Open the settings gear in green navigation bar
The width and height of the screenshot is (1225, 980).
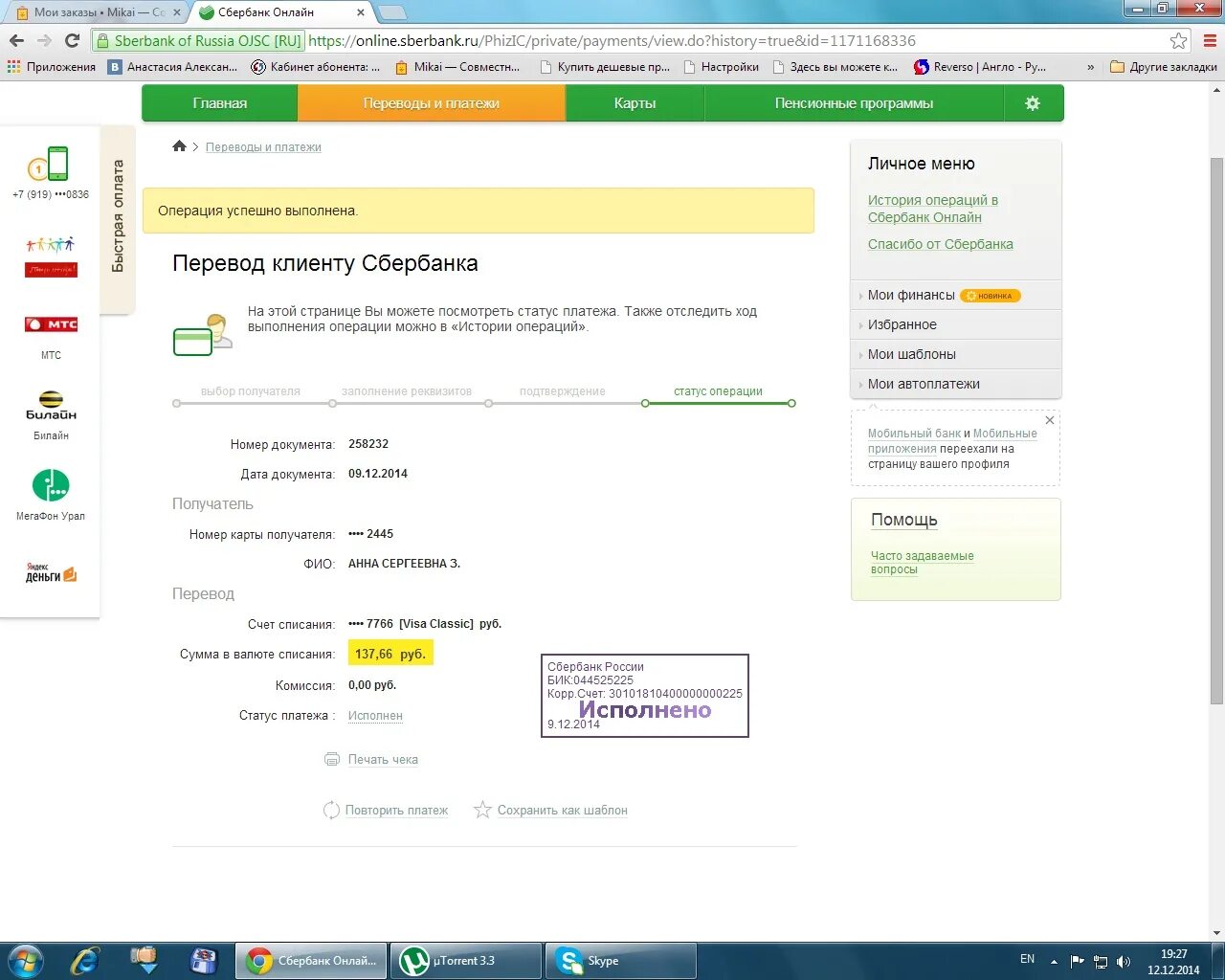coord(1033,103)
